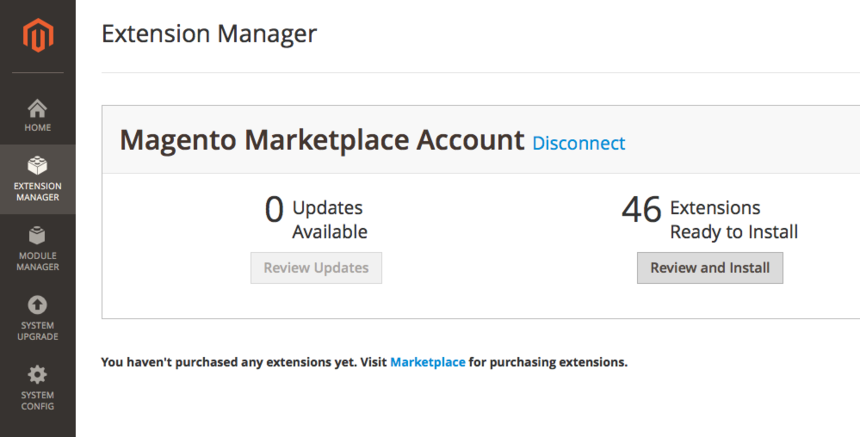Image resolution: width=860 pixels, height=437 pixels.
Task: Disconnect the Magento Marketplace account
Action: pos(578,143)
